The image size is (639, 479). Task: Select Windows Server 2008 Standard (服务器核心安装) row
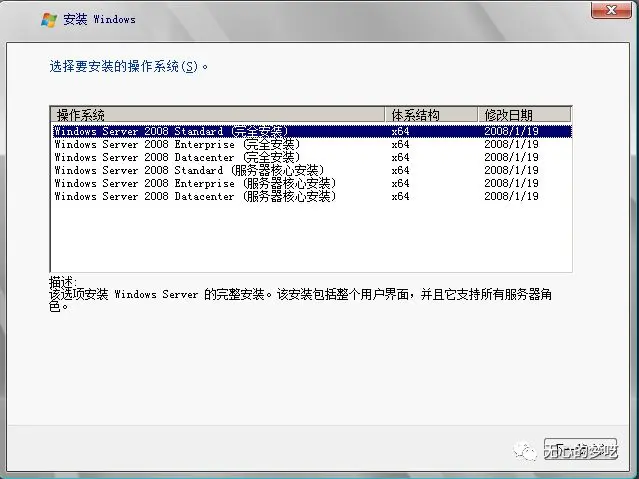[311, 170]
